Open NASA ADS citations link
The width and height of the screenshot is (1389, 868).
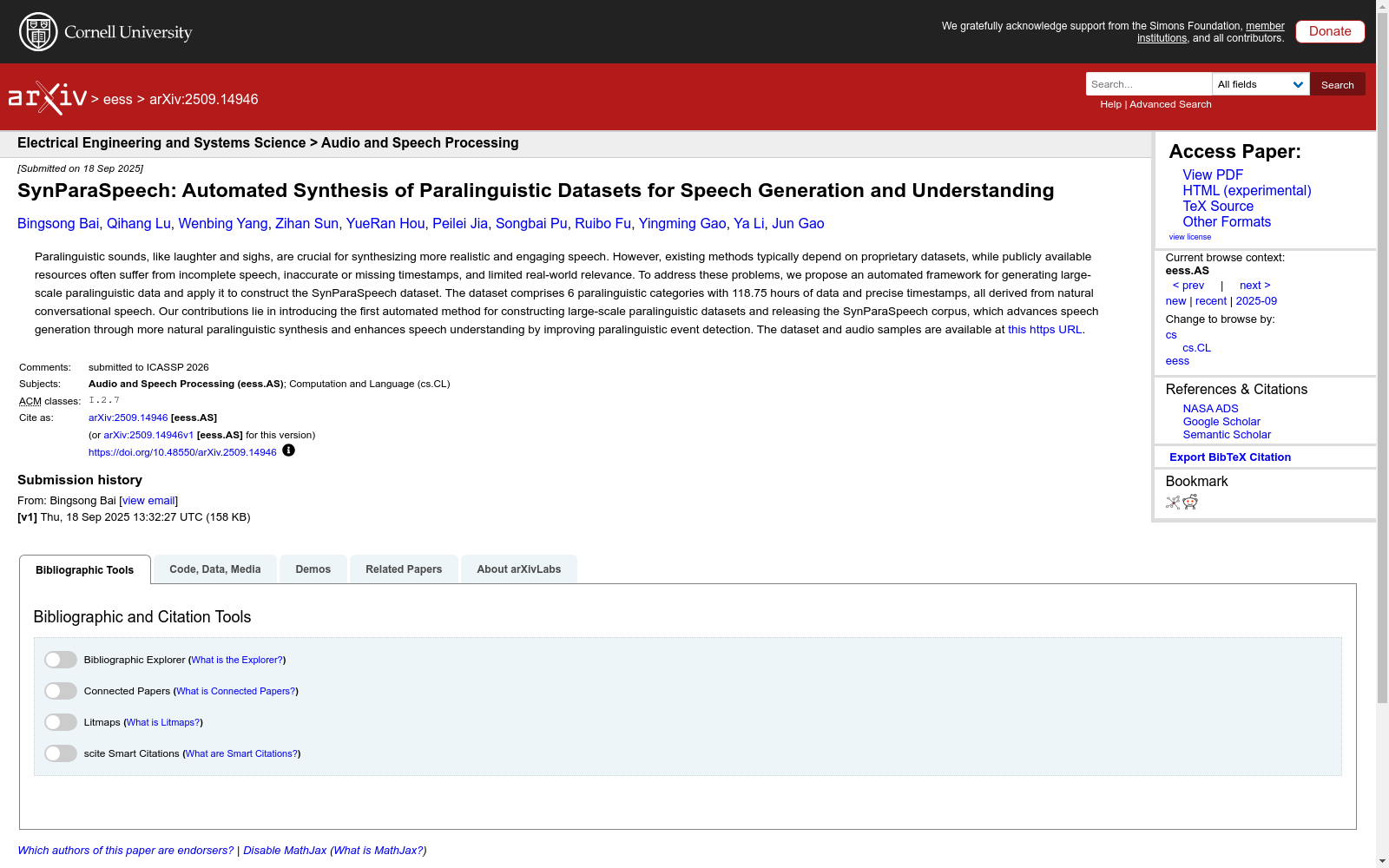click(x=1210, y=409)
